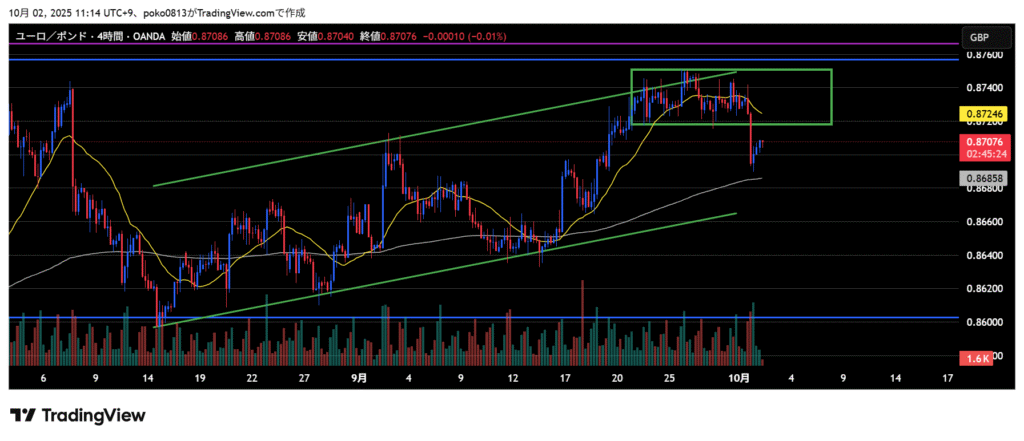This screenshot has height=441, width=1024.
Task: Select the yellow 0.87246 moving average label
Action: (x=979, y=116)
